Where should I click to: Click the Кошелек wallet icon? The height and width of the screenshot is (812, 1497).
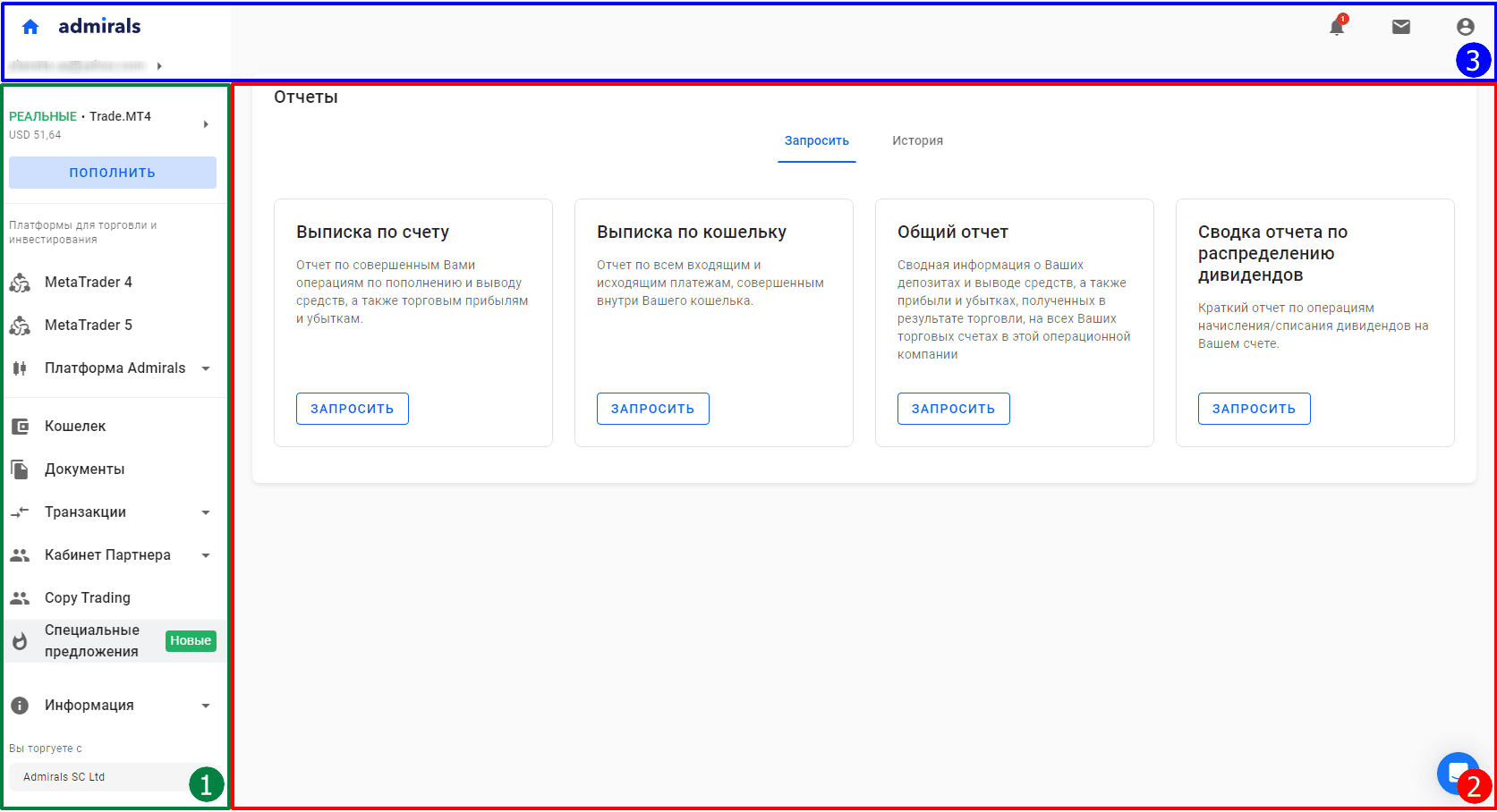point(20,427)
